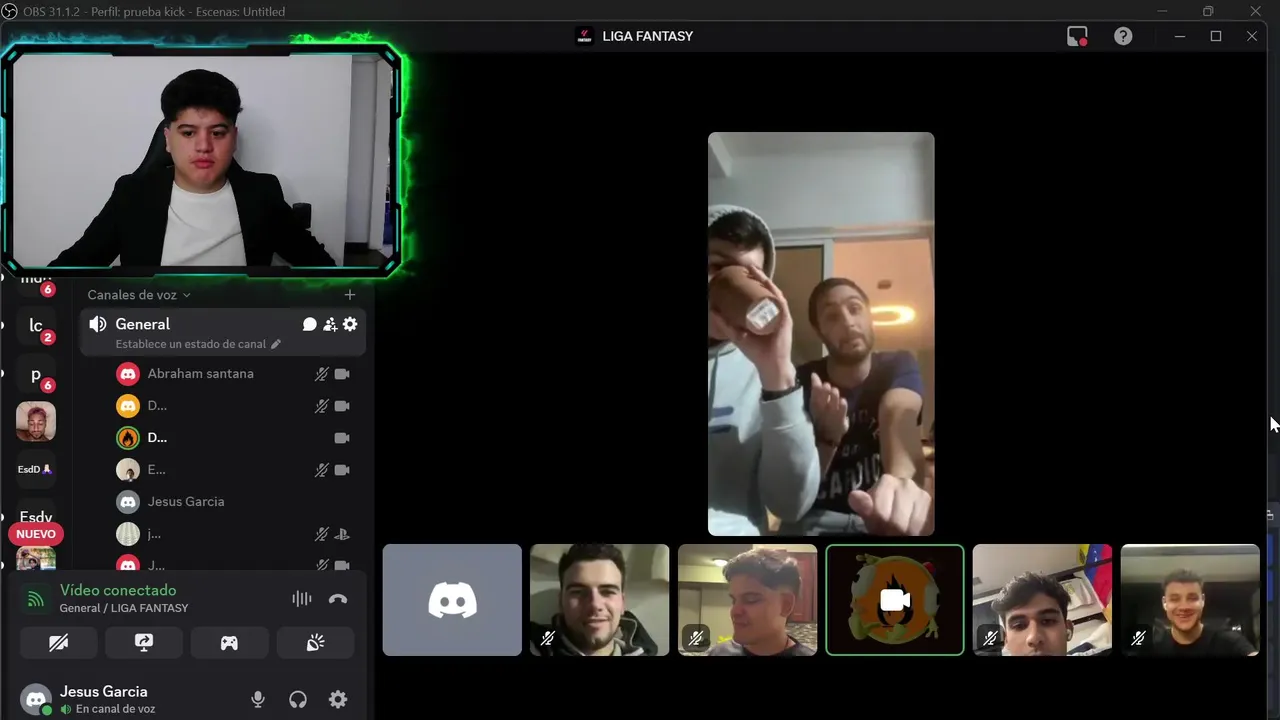
Task: Click Jesus Garcia user avatar in bottom panel
Action: click(37, 700)
